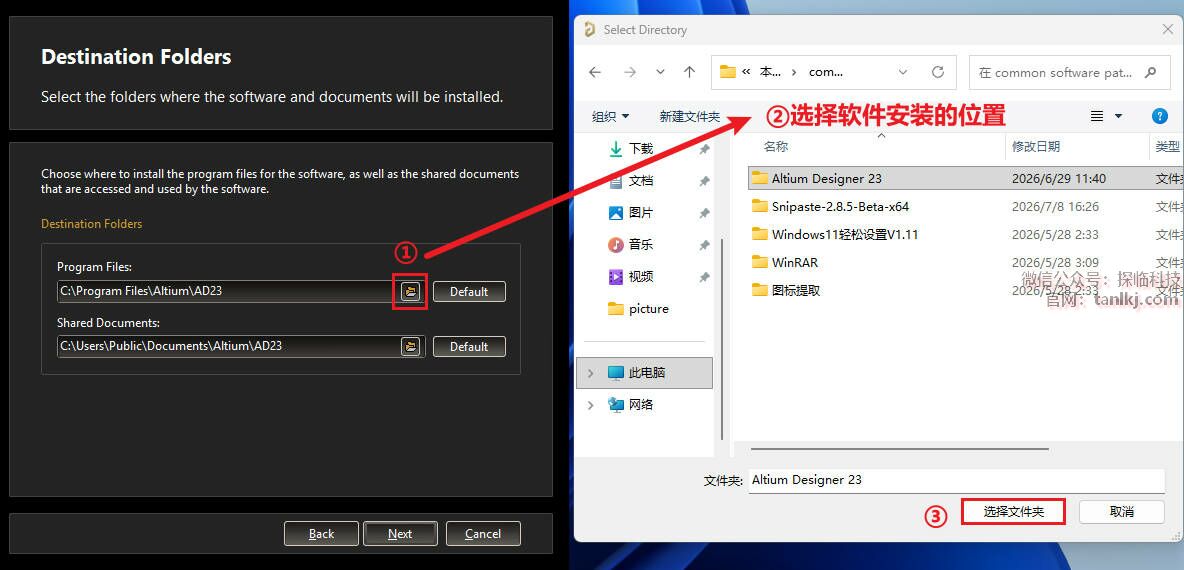Screen dimensions: 1184x570
Task: Create a new folder with 新建文件夹
Action: (x=689, y=116)
